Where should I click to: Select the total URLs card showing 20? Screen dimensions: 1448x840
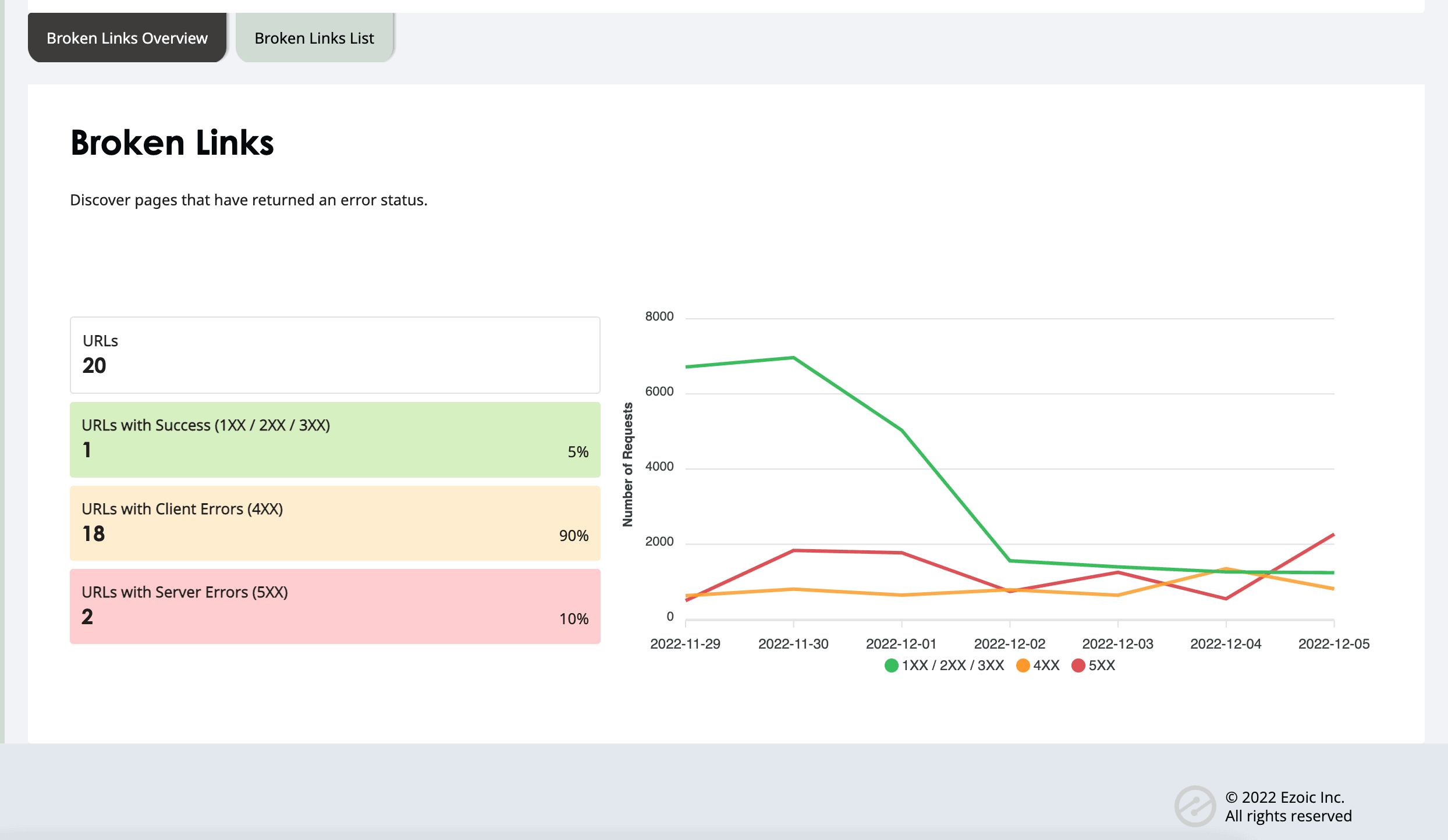tap(335, 355)
